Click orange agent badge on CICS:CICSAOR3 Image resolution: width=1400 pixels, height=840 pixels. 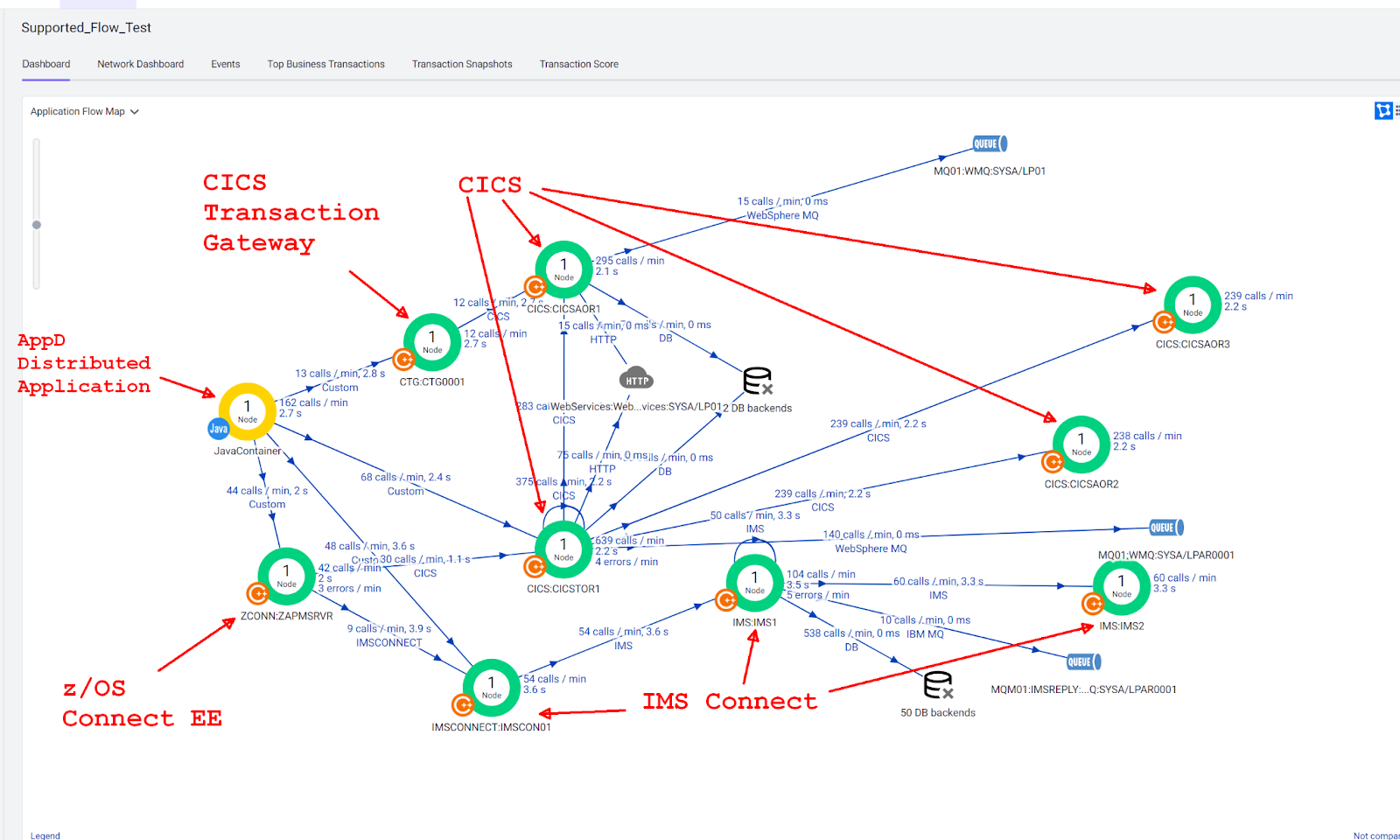pyautogui.click(x=1164, y=322)
